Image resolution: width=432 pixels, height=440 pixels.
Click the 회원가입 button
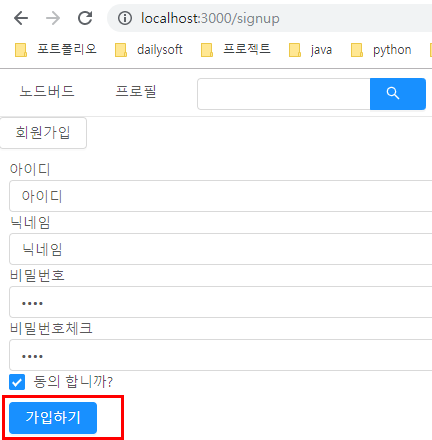(x=43, y=133)
